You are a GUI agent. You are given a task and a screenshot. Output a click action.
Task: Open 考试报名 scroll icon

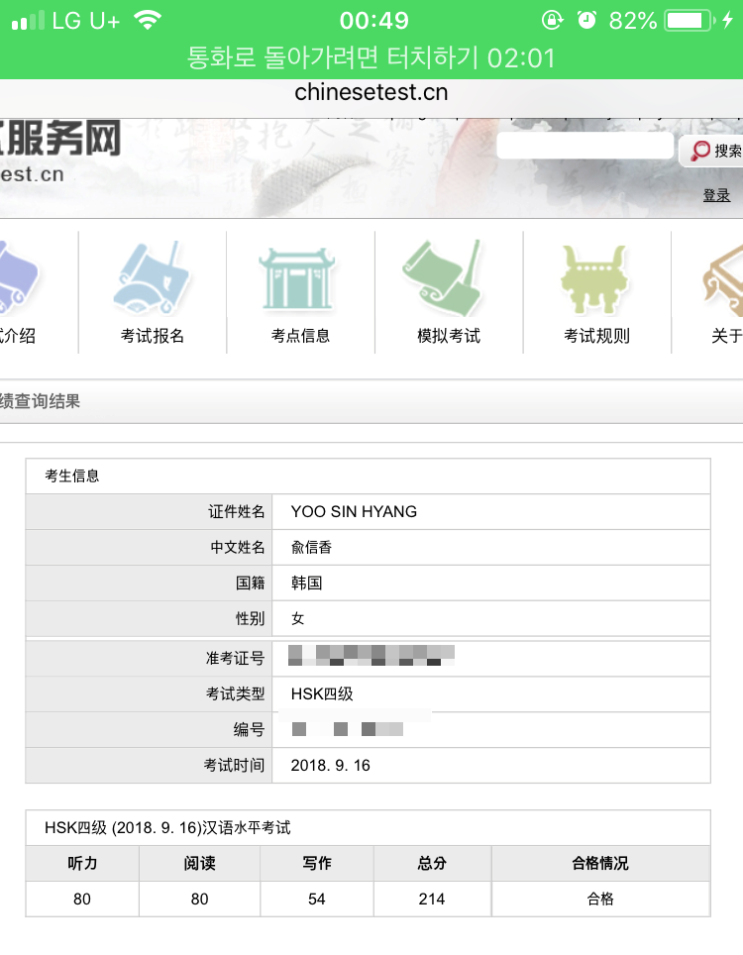point(150,278)
